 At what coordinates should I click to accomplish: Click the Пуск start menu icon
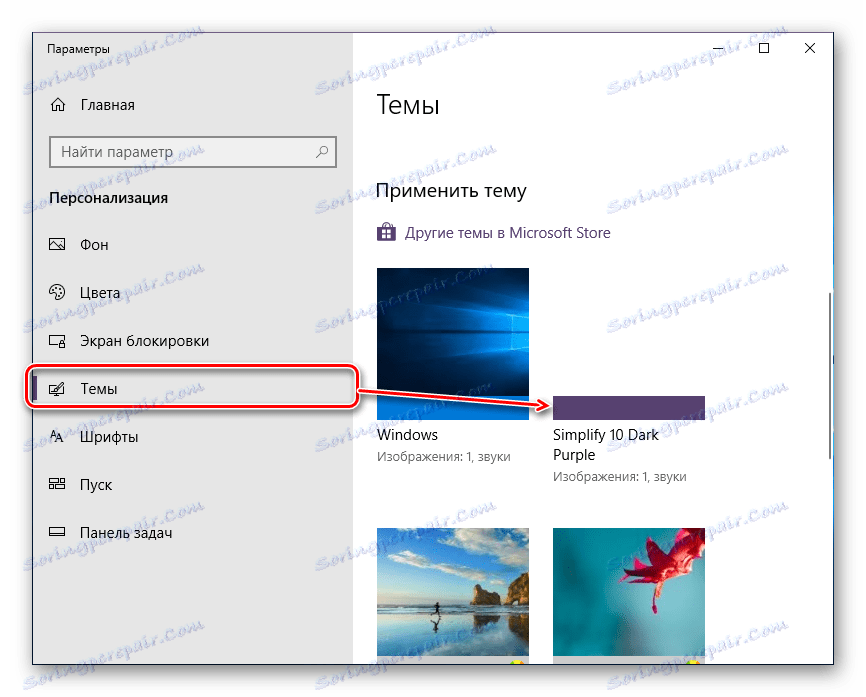tap(59, 484)
